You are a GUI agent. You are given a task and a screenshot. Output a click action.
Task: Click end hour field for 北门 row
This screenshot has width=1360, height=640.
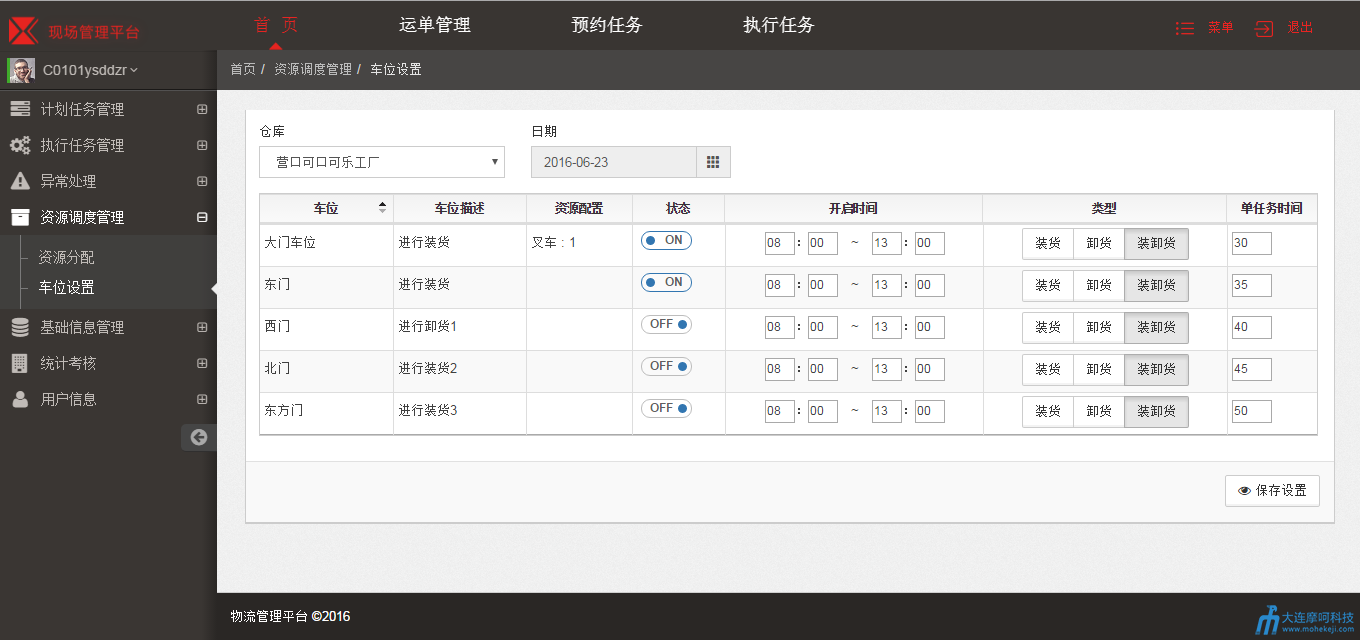coord(887,369)
